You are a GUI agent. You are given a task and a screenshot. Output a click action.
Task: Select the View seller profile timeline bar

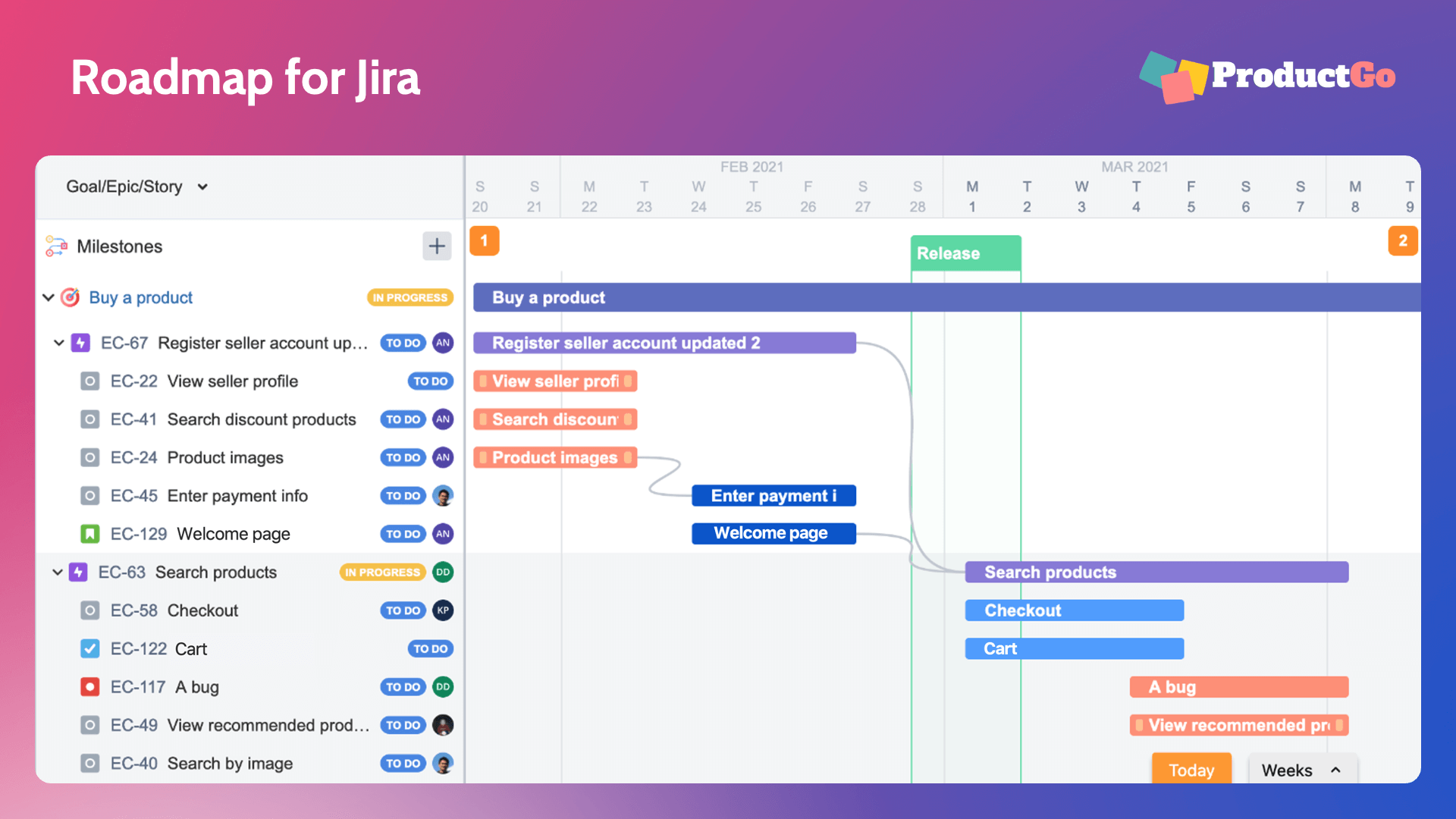[x=555, y=381]
